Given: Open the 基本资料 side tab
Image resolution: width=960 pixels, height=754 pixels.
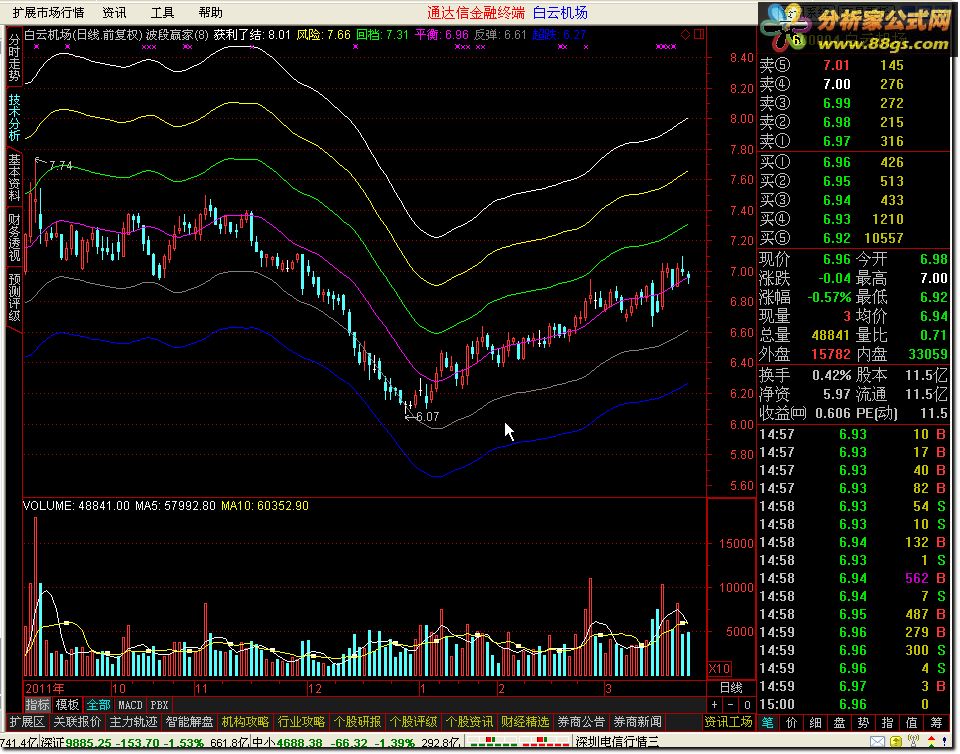Looking at the screenshot, I should click(14, 177).
